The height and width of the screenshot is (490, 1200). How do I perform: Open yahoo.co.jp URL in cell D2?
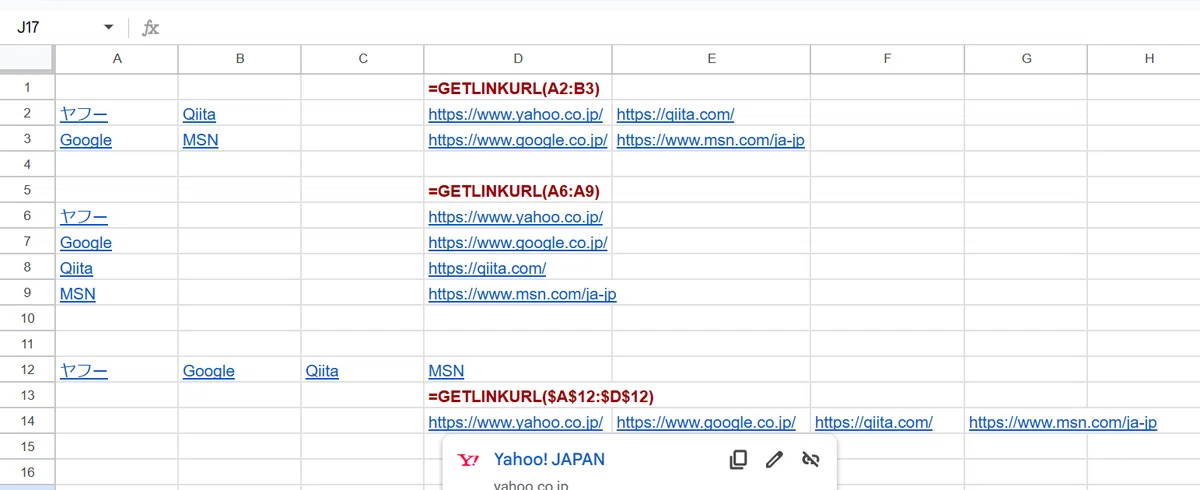[516, 115]
